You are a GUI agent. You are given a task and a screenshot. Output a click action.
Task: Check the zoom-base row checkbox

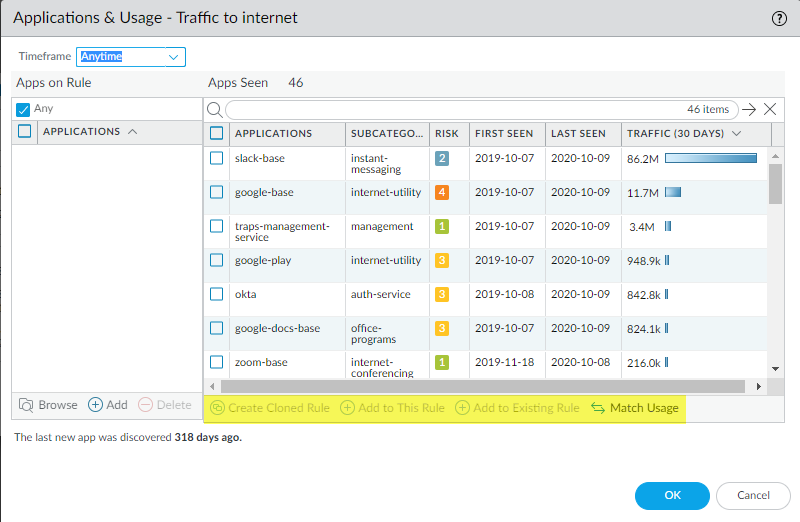pyautogui.click(x=217, y=362)
